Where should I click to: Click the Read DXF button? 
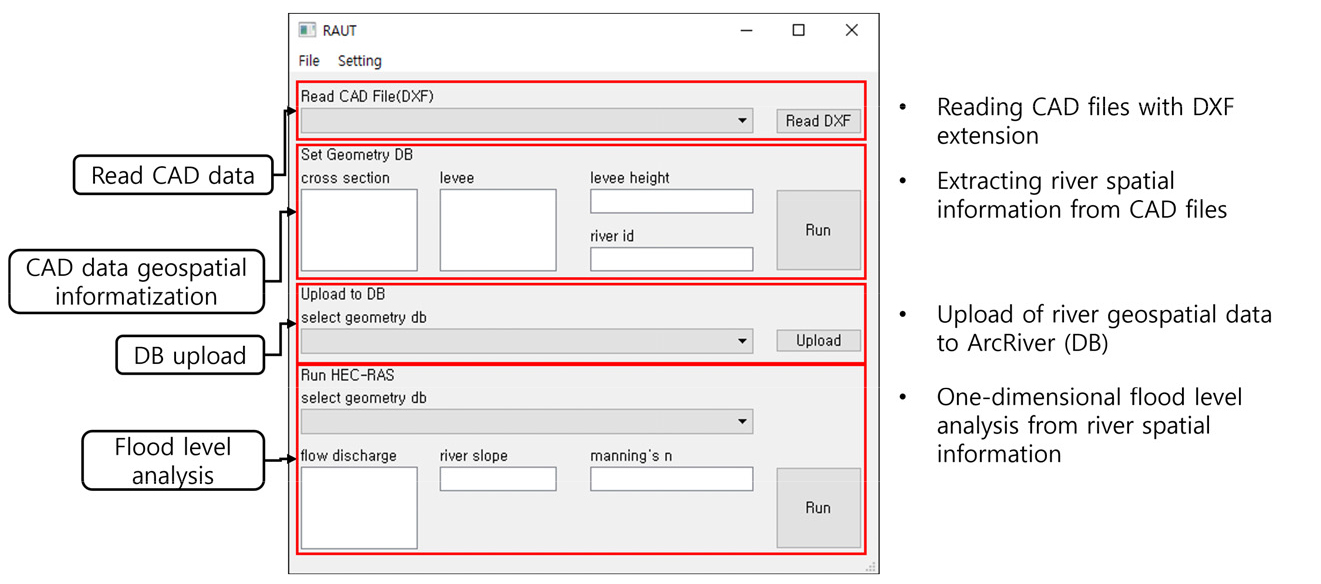point(818,121)
